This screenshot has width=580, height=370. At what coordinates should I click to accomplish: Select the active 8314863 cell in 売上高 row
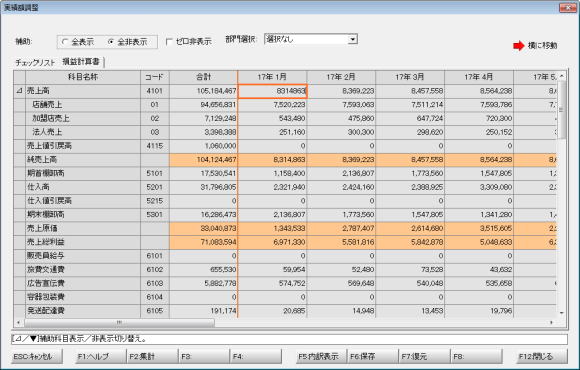click(272, 91)
